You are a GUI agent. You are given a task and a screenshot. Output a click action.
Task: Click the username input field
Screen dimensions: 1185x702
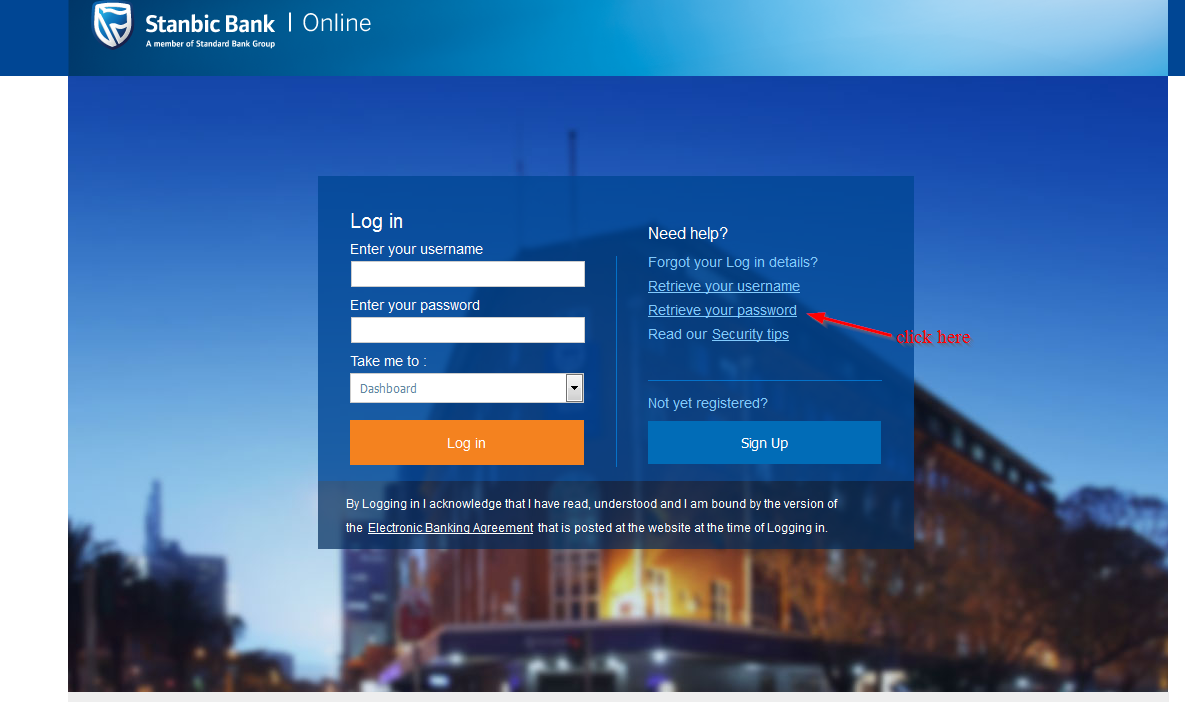467,274
